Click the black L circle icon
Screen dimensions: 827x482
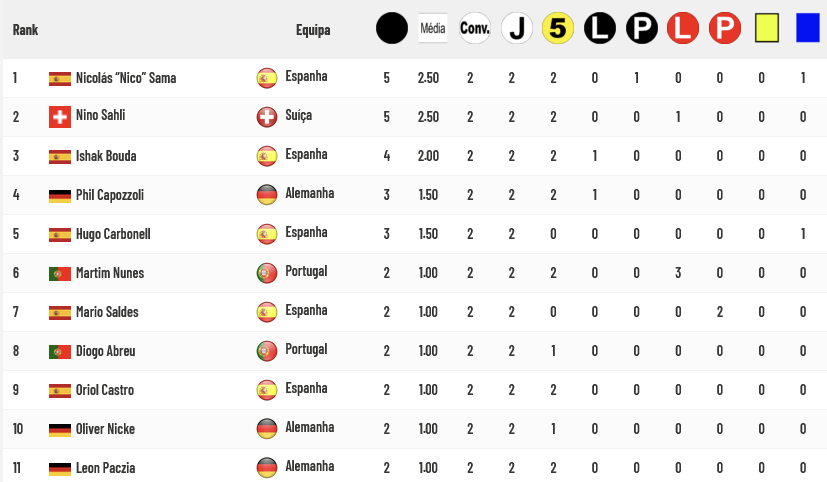click(600, 28)
